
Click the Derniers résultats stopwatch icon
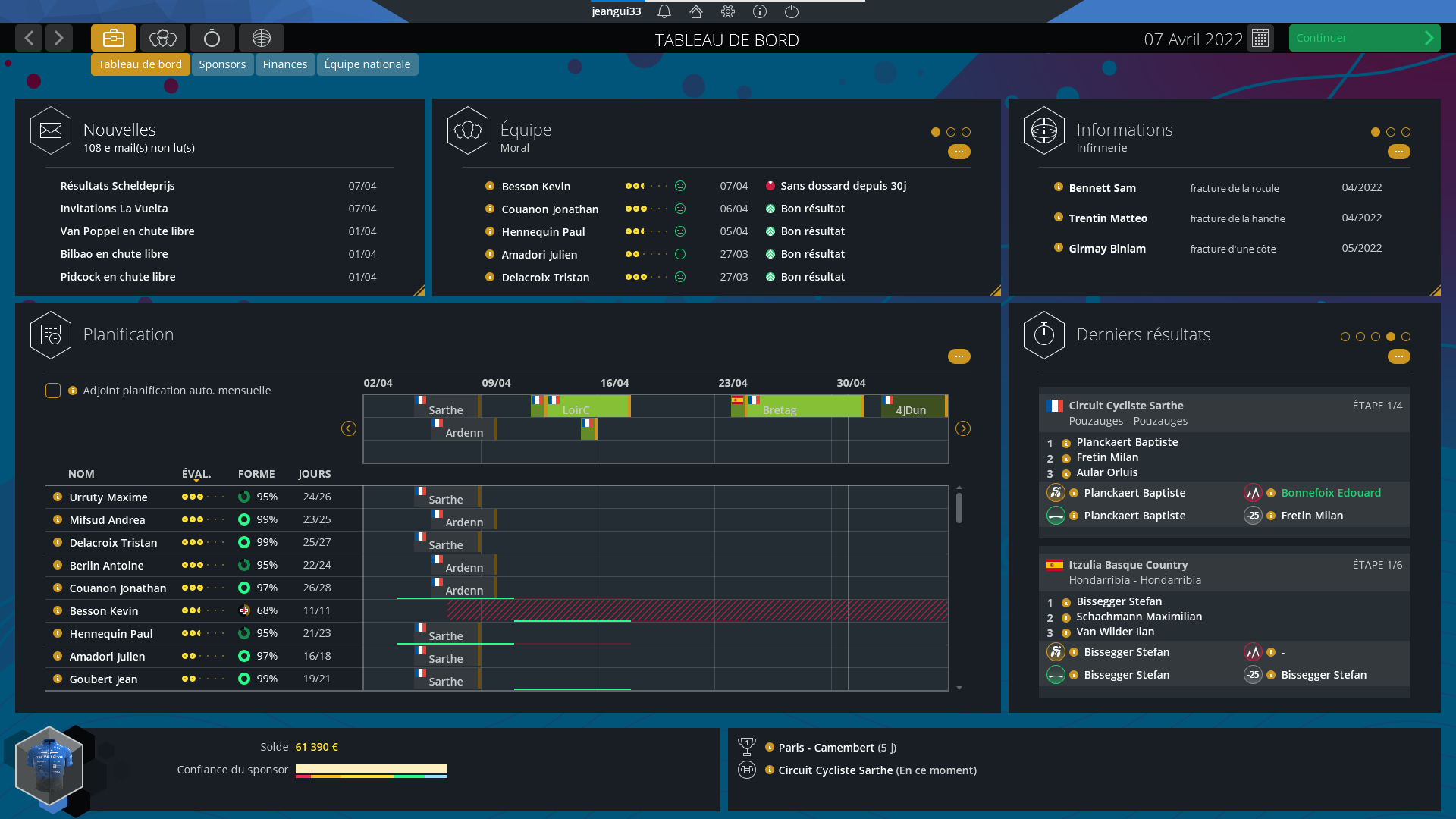click(1044, 335)
